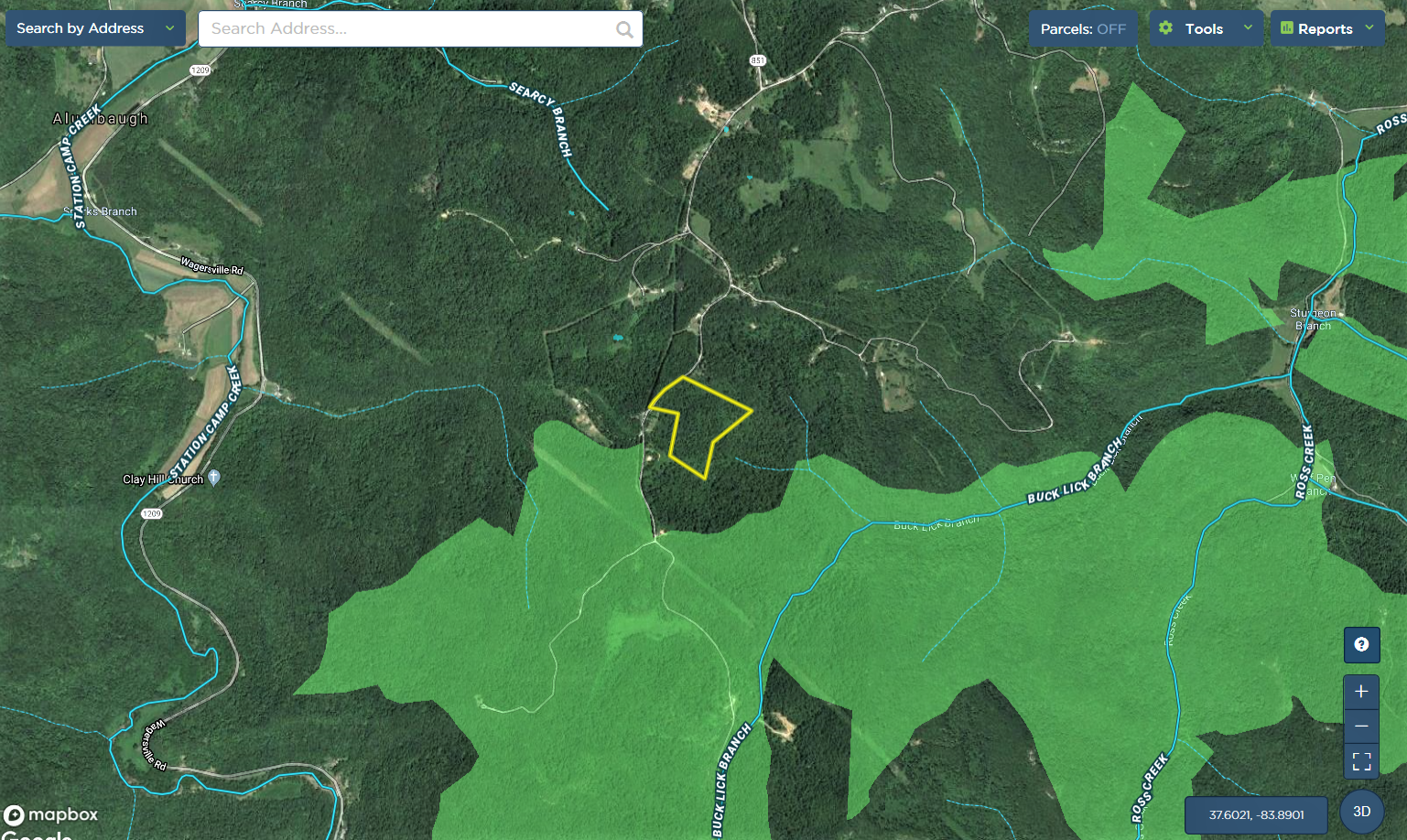Click the coordinates readout box

pos(1256,814)
